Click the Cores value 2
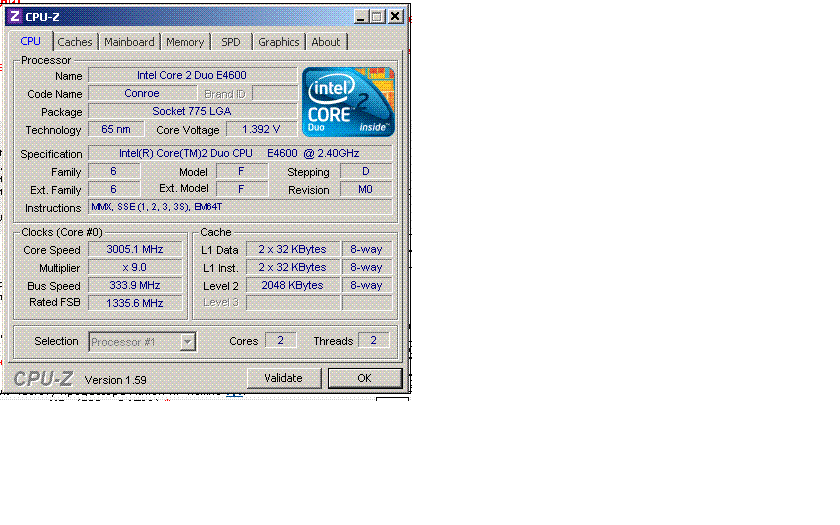The width and height of the screenshot is (840, 525). click(x=281, y=340)
